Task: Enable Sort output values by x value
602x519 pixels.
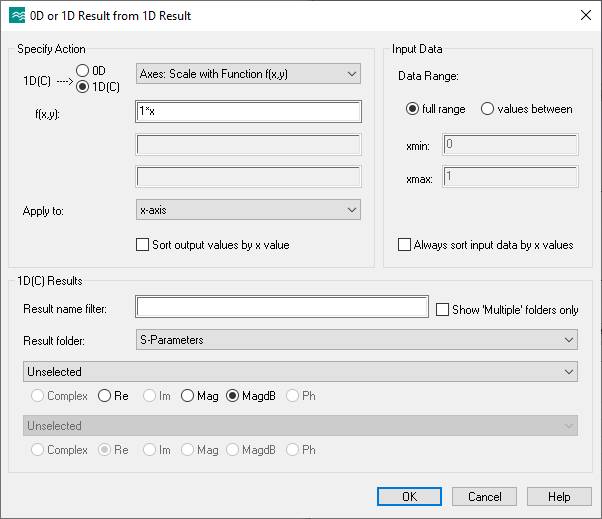Action: point(142,244)
